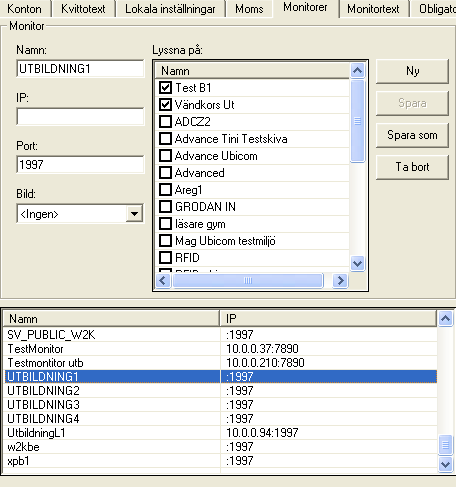Click the empty IP input field
Image resolution: width=456 pixels, height=487 pixels.
80,116
